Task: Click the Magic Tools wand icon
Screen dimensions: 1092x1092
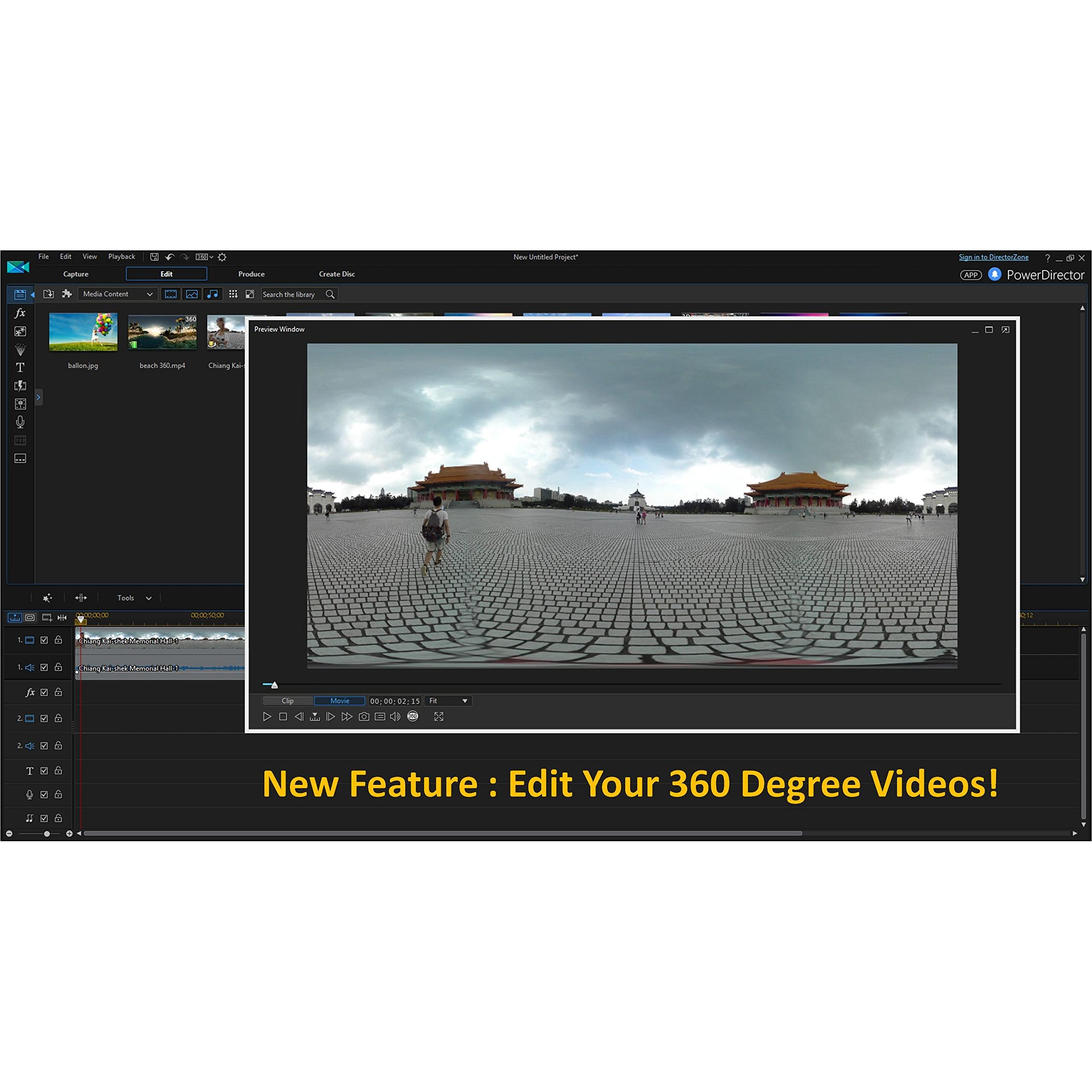Action: [x=47, y=598]
